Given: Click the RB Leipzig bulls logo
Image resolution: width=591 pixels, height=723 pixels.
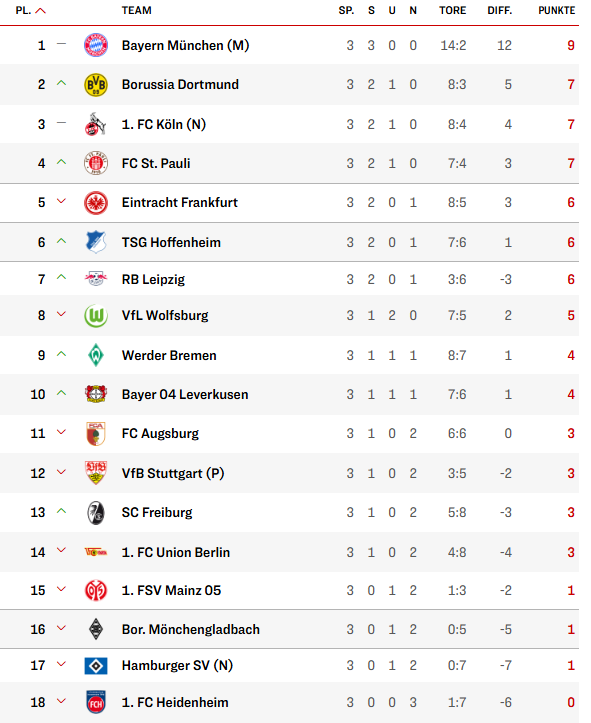Looking at the screenshot, I should (x=96, y=279).
